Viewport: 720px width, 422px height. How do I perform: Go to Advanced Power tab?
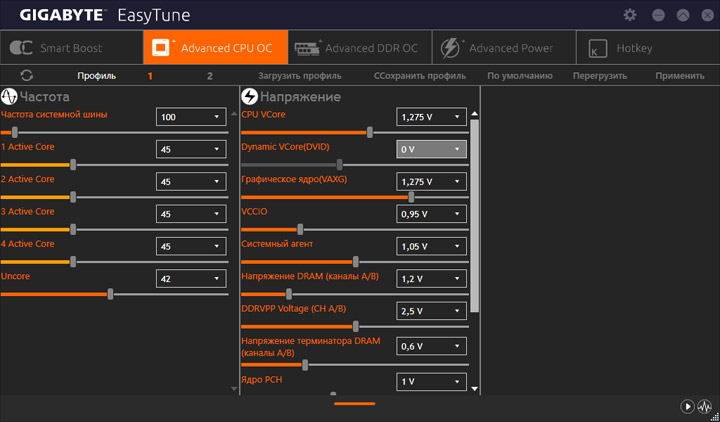tap(504, 47)
